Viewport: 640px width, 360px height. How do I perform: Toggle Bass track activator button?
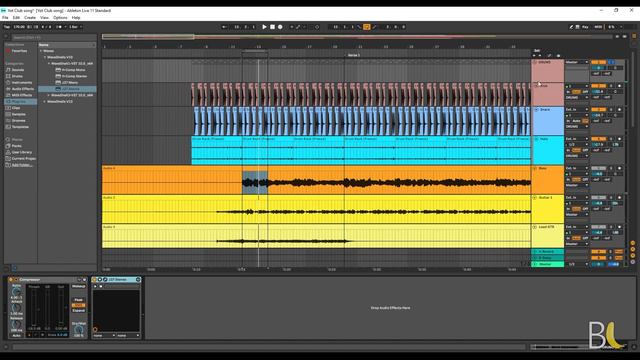pyautogui.click(x=598, y=168)
